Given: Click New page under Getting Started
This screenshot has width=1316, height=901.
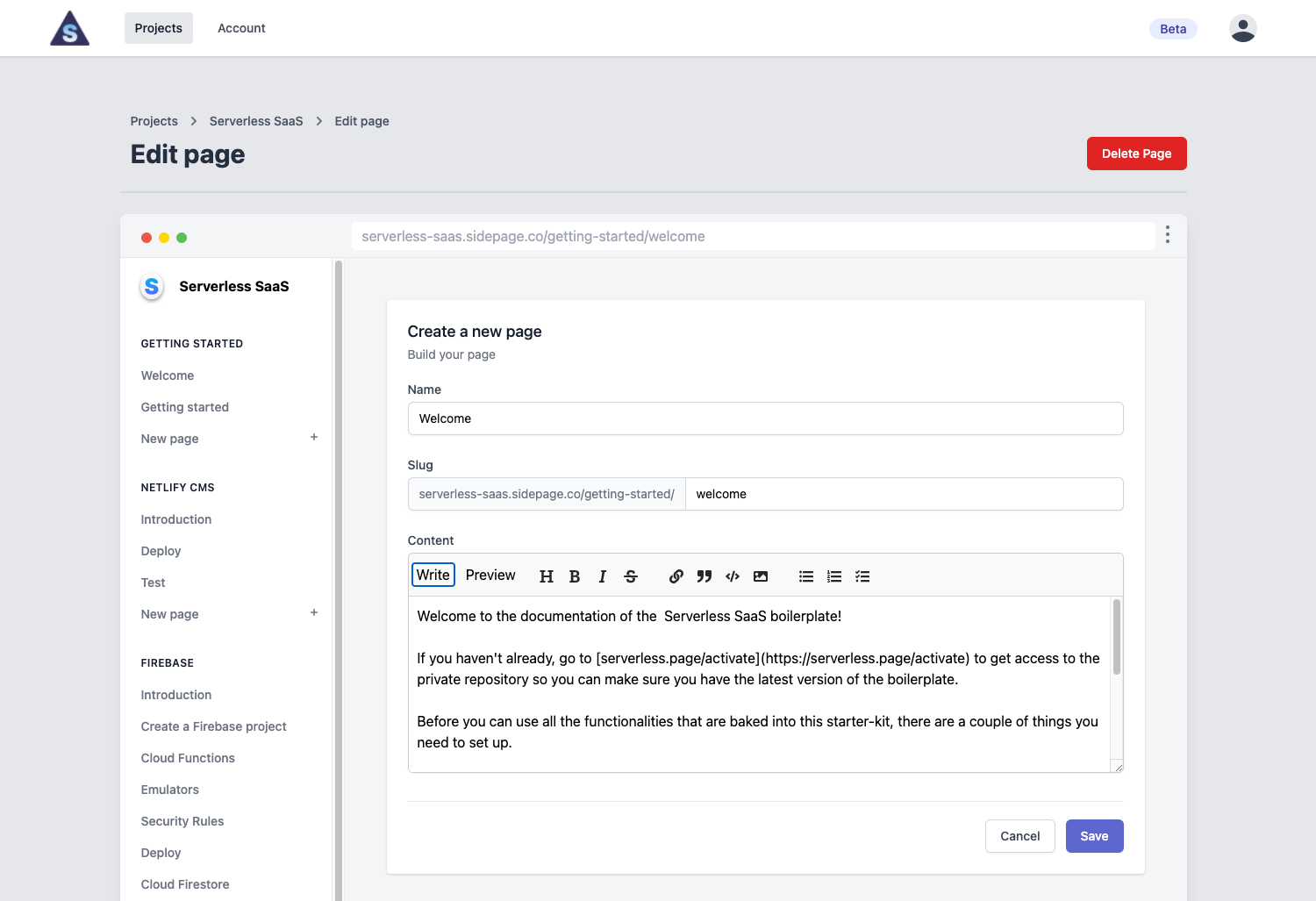Looking at the screenshot, I should point(170,439).
